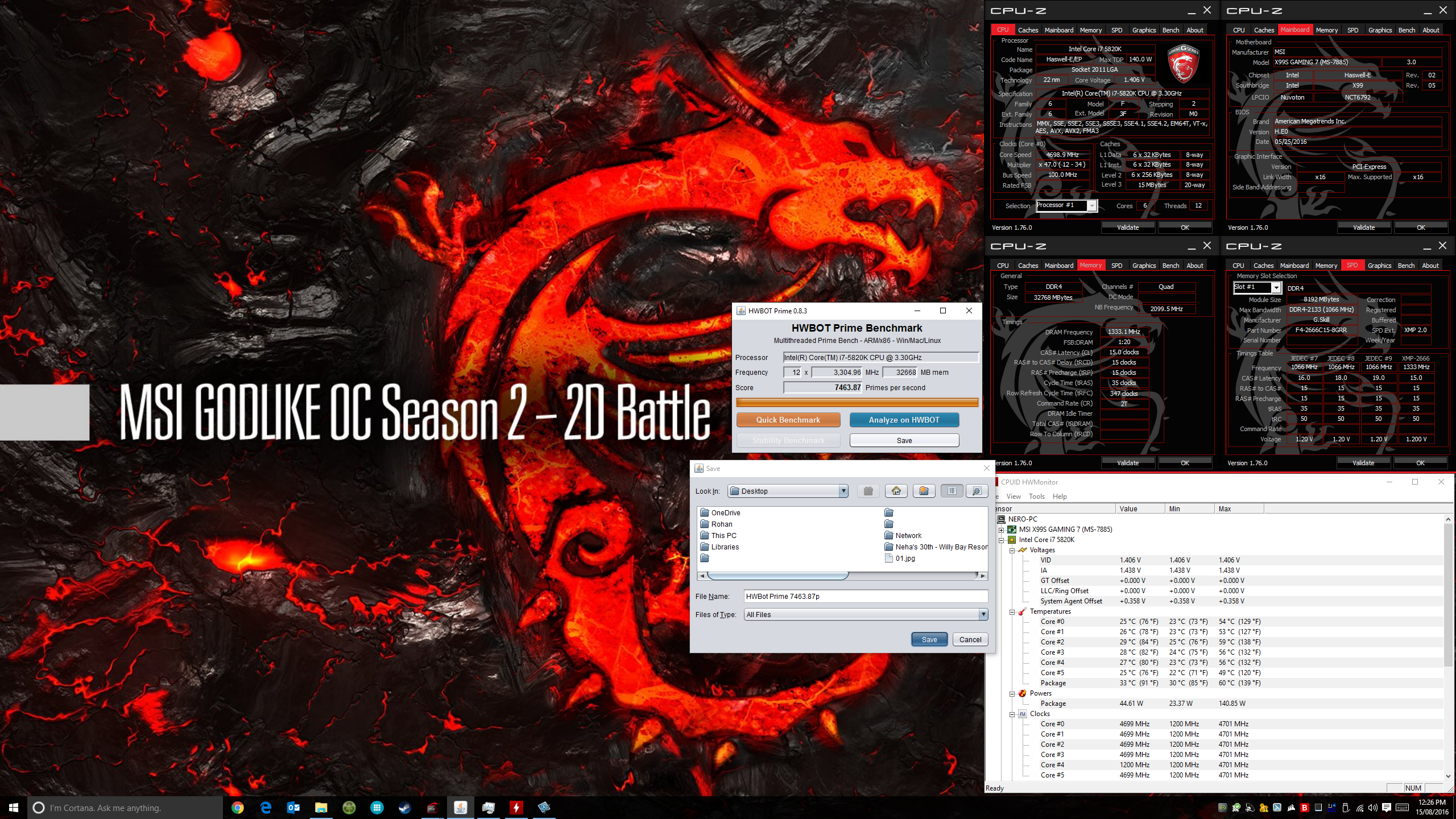
Task: Open the green recycle-symbol app on taskbar
Action: coord(349,807)
